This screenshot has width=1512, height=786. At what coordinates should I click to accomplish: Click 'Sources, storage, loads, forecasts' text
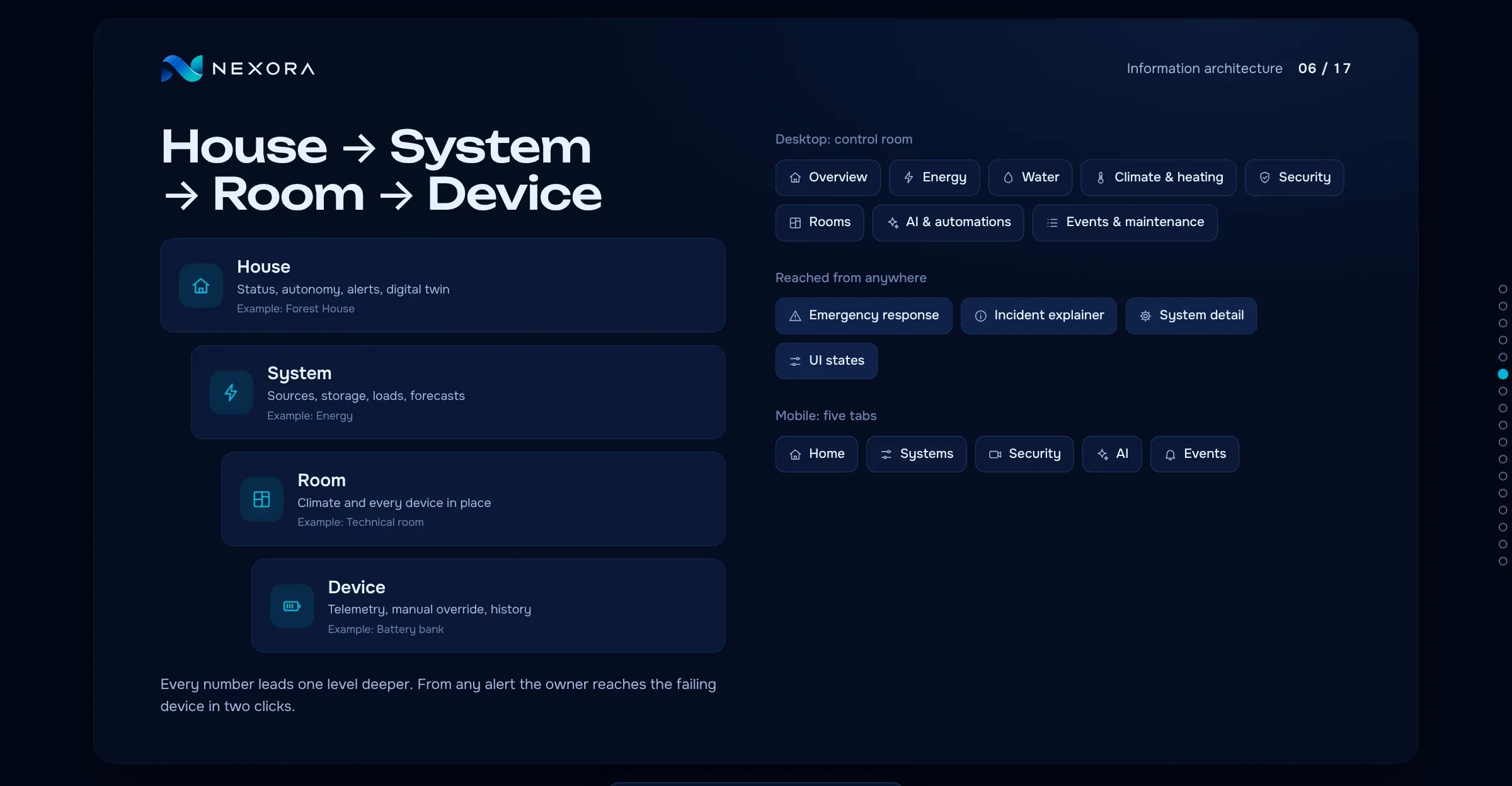click(x=366, y=396)
